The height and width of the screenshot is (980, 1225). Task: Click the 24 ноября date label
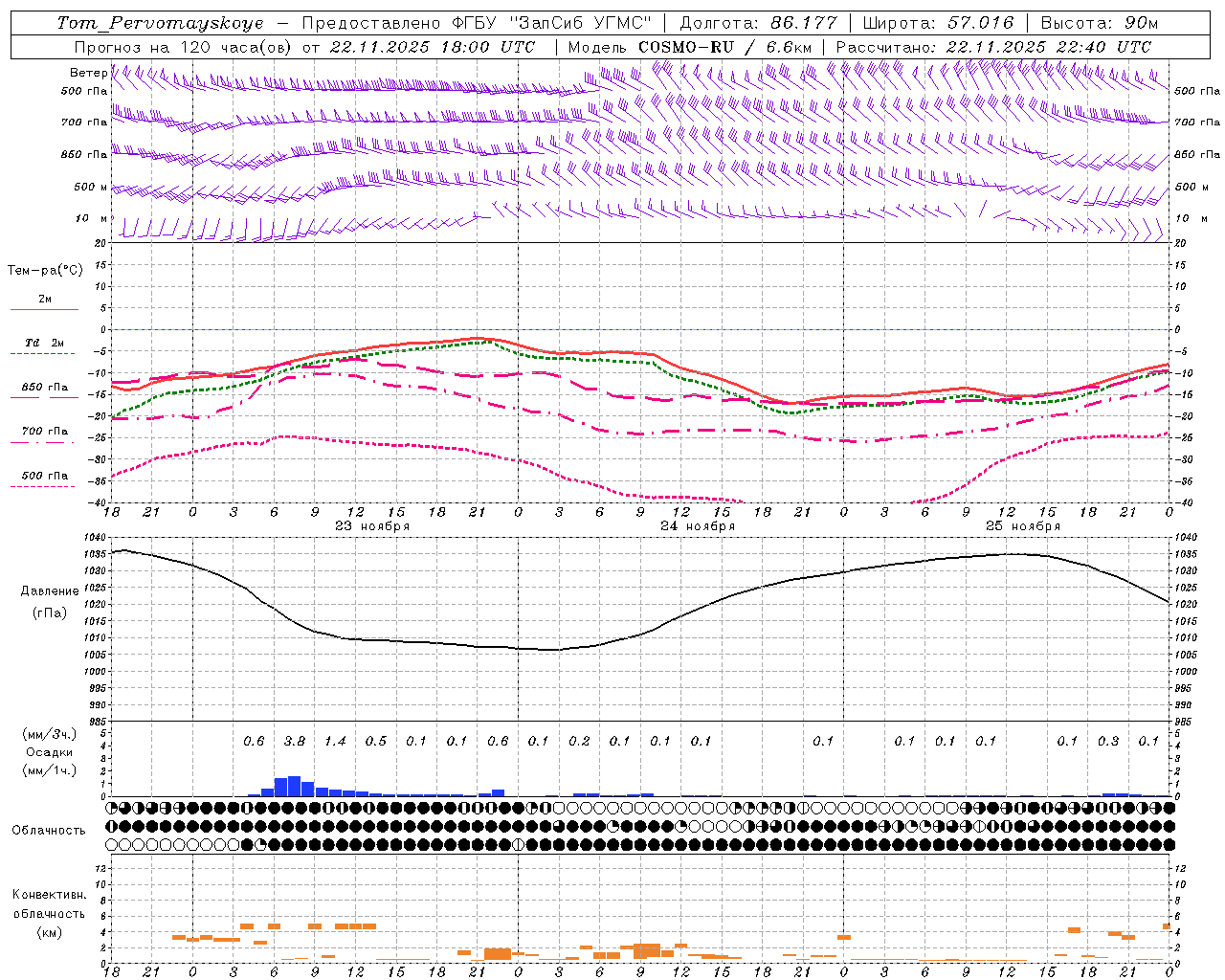point(698,526)
